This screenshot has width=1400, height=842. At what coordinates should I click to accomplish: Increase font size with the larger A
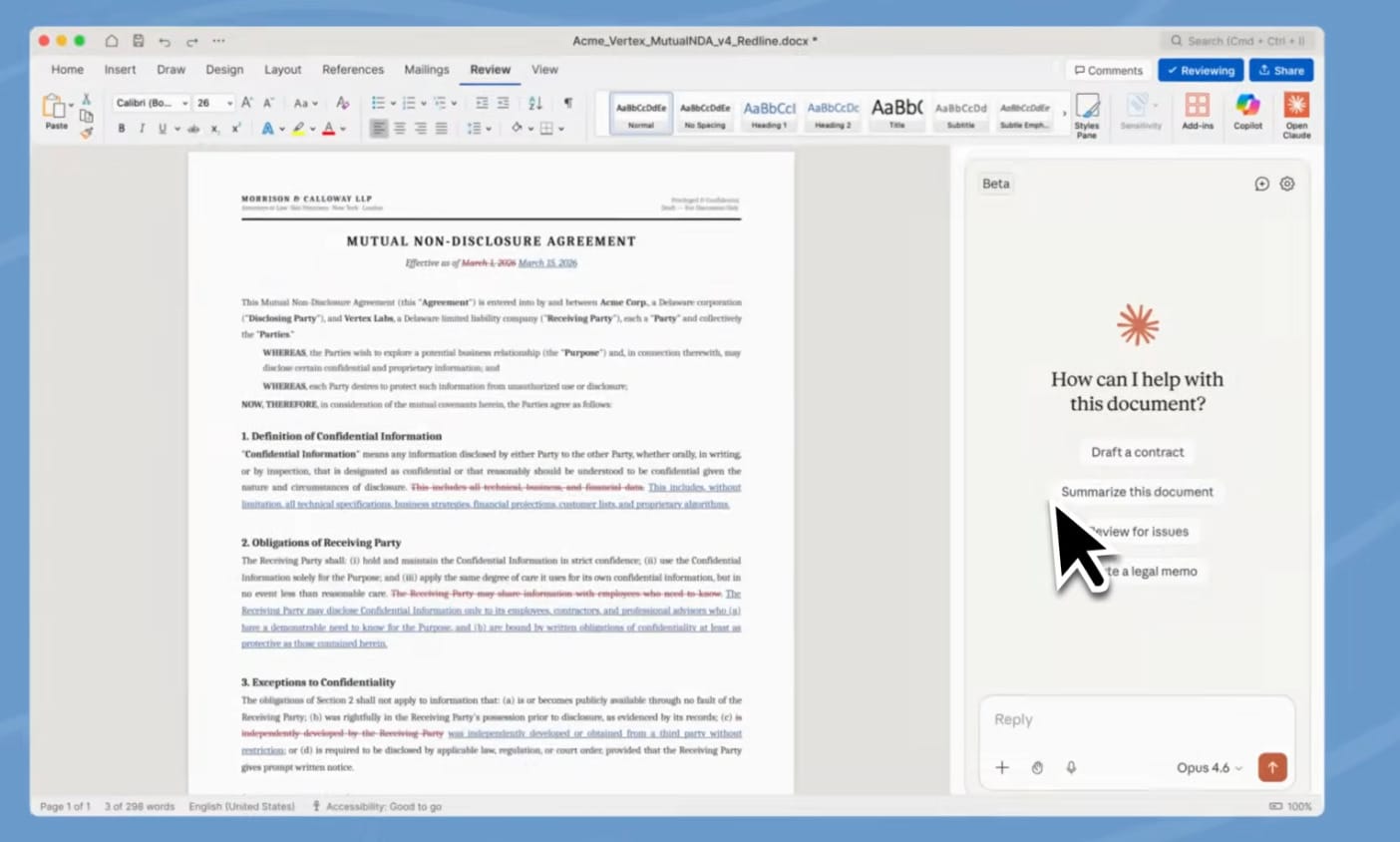coord(247,103)
